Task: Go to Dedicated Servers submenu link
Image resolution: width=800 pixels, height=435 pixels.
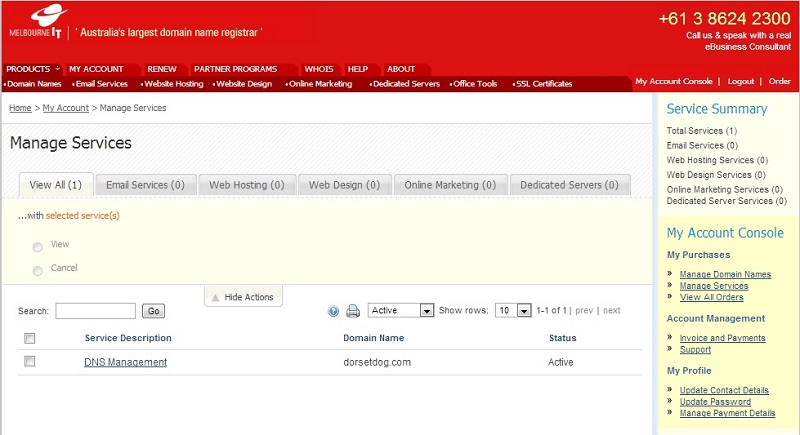Action: coord(406,84)
